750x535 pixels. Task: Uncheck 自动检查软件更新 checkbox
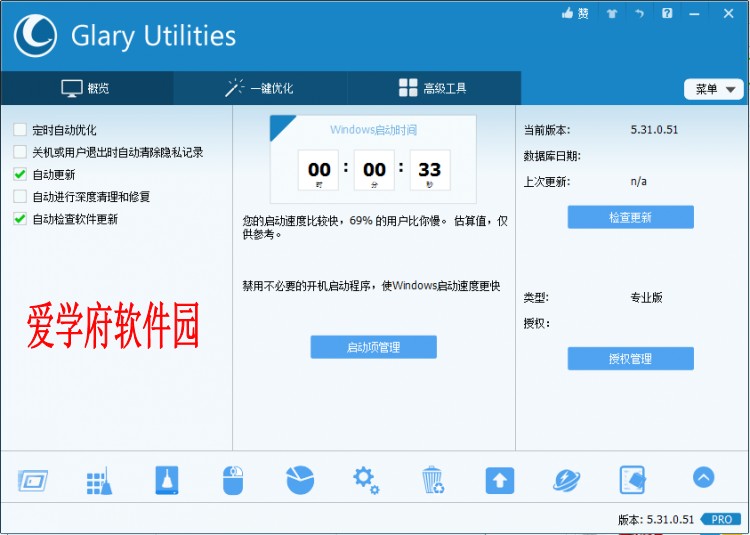(20, 218)
